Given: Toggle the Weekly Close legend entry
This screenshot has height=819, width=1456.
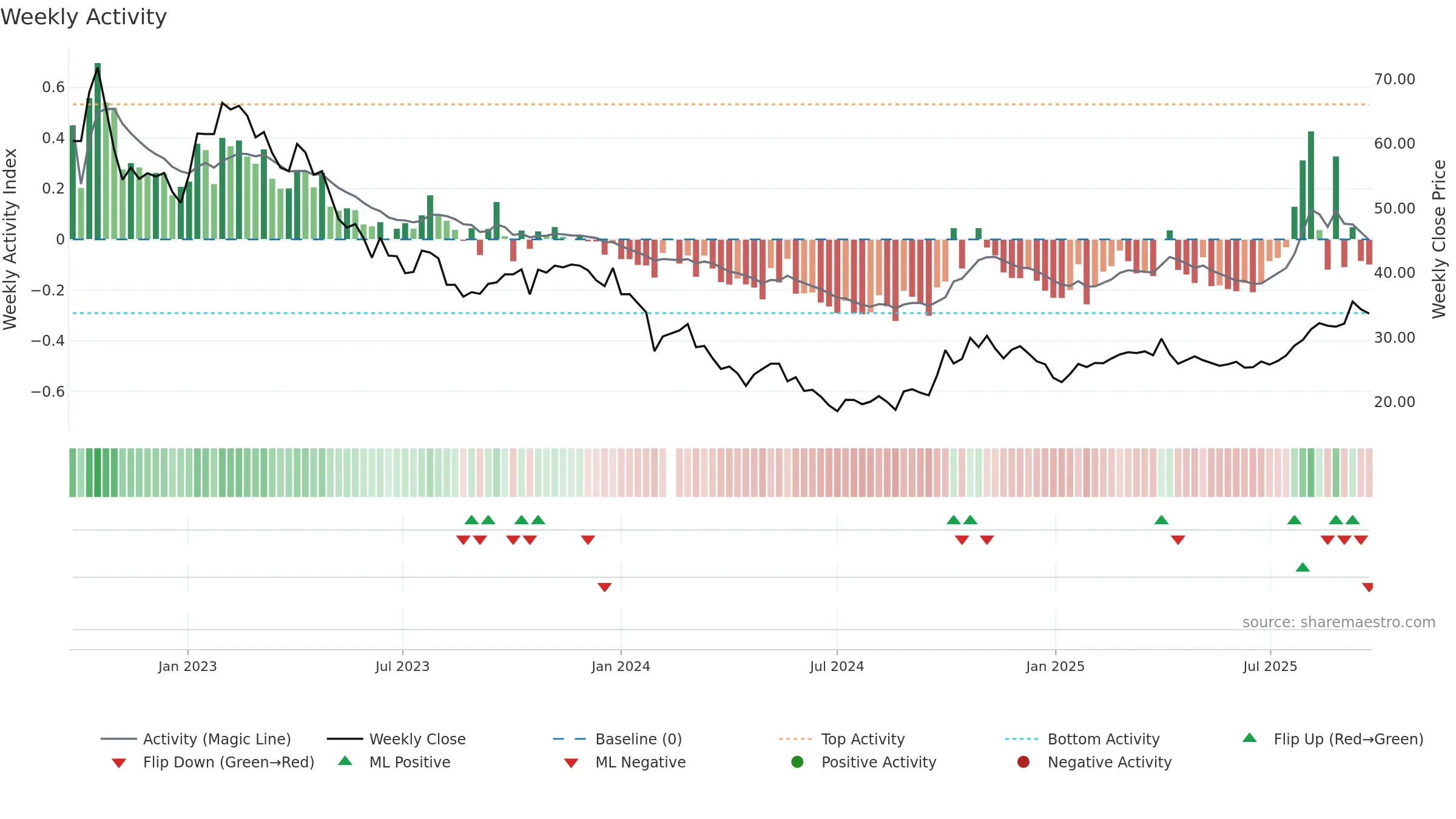Looking at the screenshot, I should pyautogui.click(x=396, y=739).
